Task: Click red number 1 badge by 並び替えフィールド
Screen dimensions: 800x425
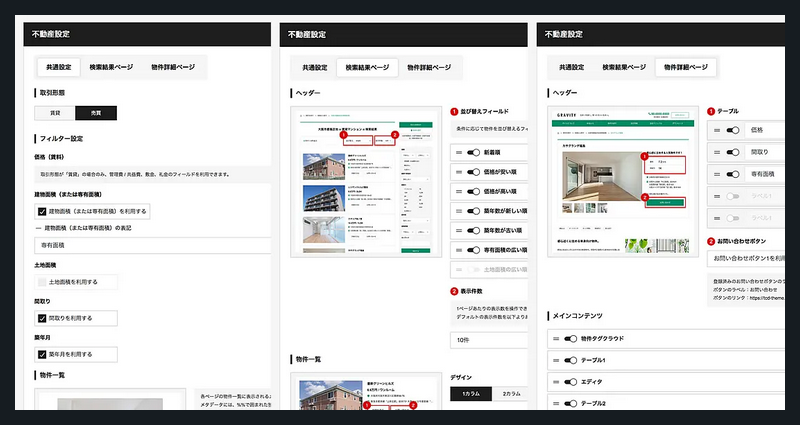Action: [x=453, y=113]
